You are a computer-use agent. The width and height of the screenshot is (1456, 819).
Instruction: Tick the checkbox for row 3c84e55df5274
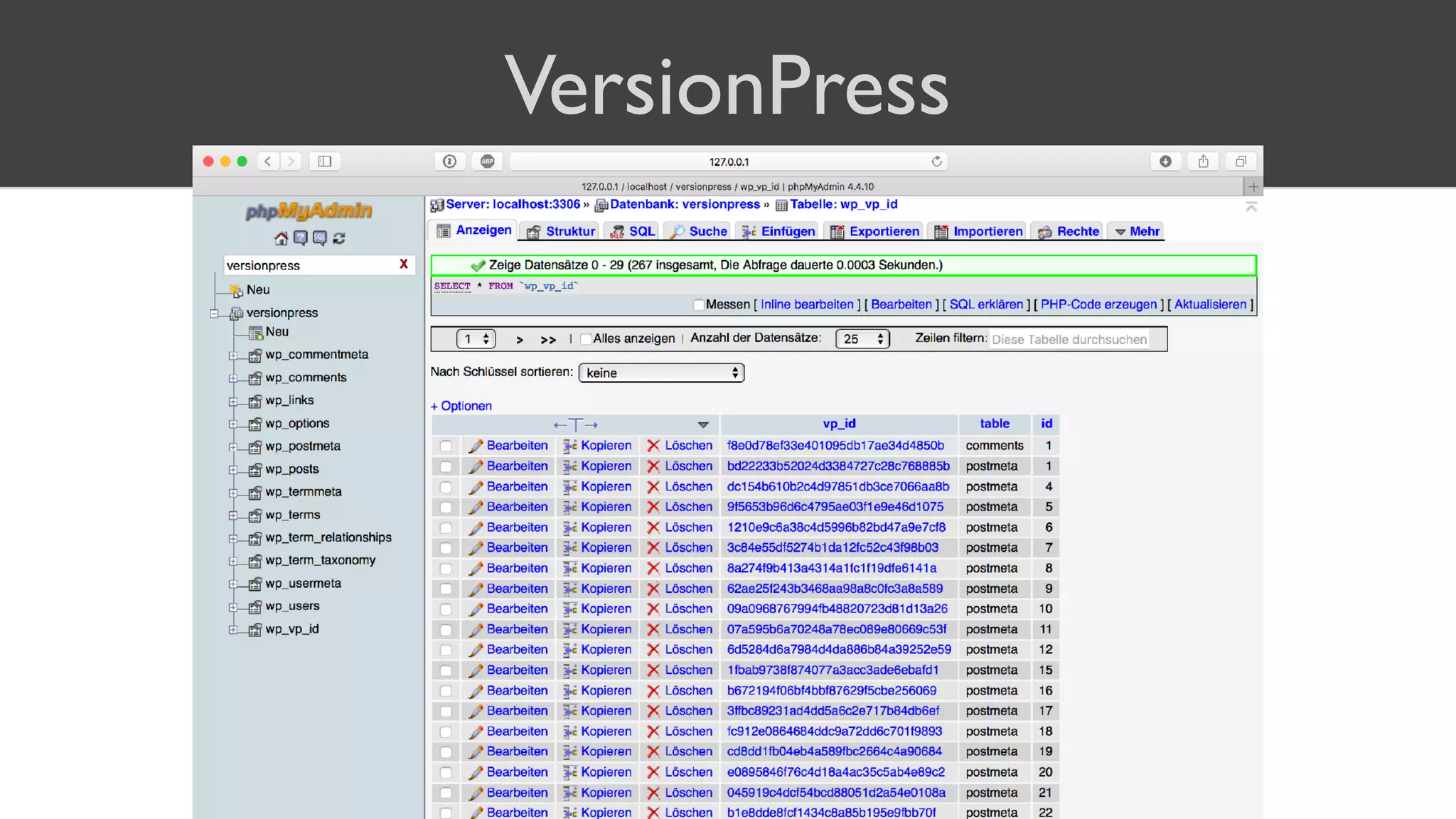point(446,548)
